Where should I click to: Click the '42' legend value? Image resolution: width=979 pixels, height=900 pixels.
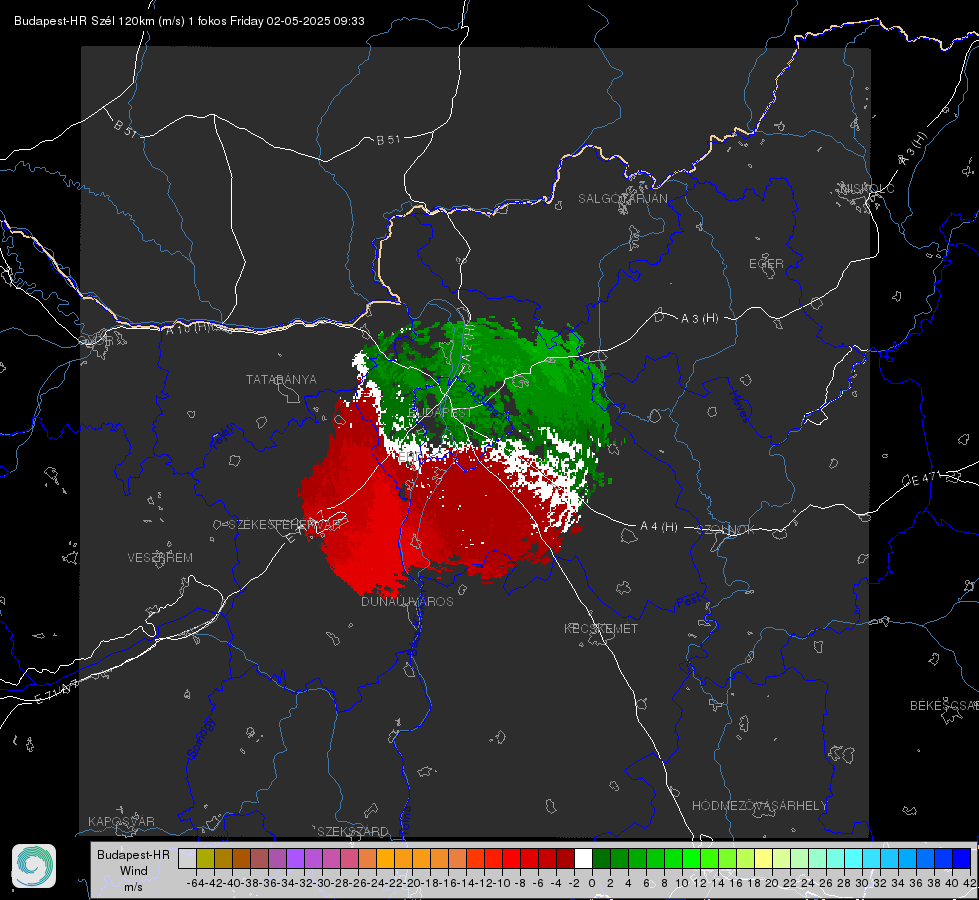(970, 883)
